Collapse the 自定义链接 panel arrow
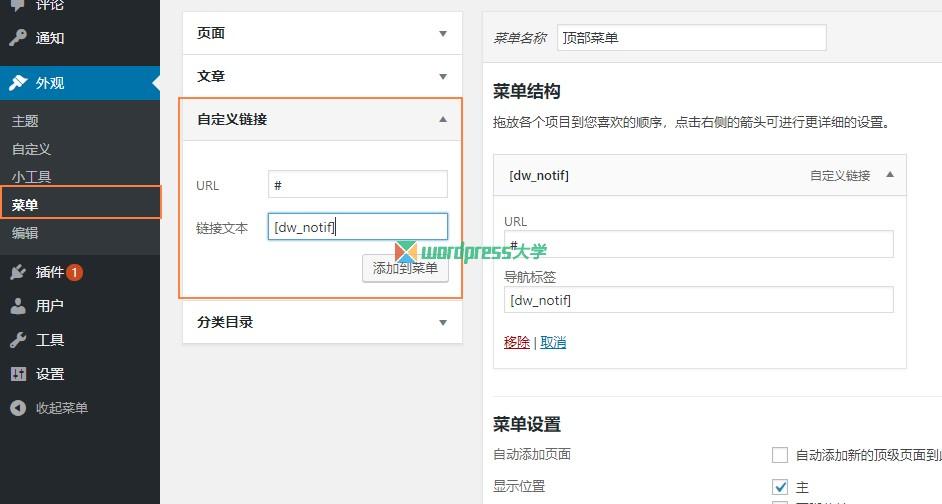 click(x=443, y=119)
